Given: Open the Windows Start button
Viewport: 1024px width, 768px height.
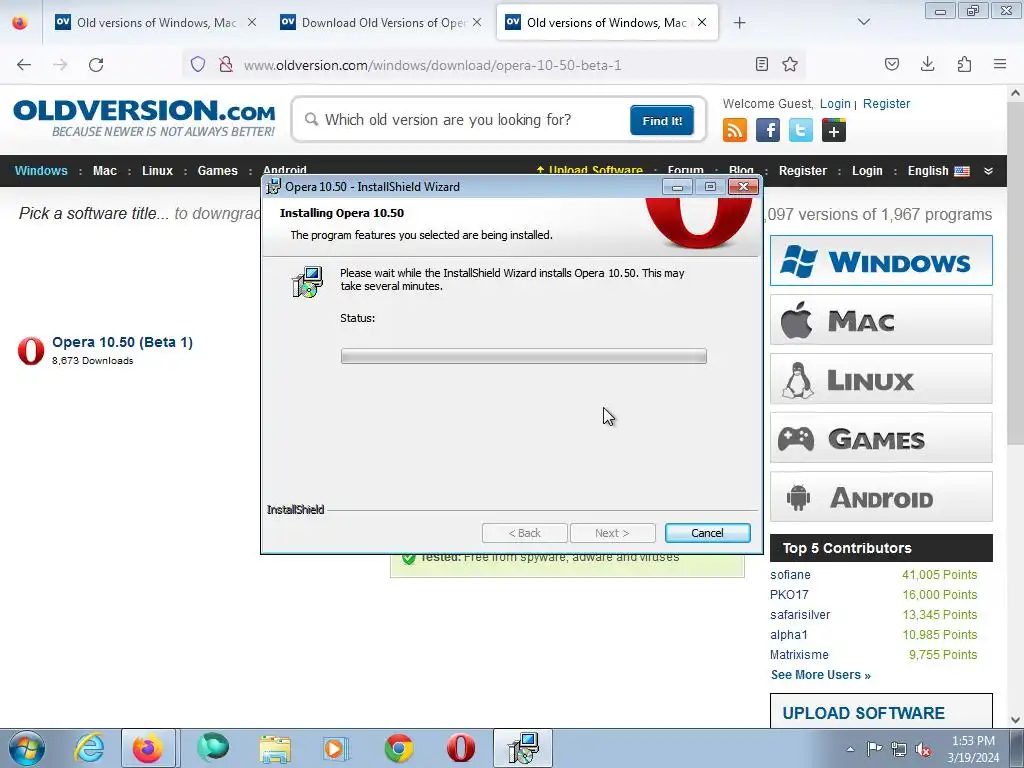Looking at the screenshot, I should (x=27, y=748).
